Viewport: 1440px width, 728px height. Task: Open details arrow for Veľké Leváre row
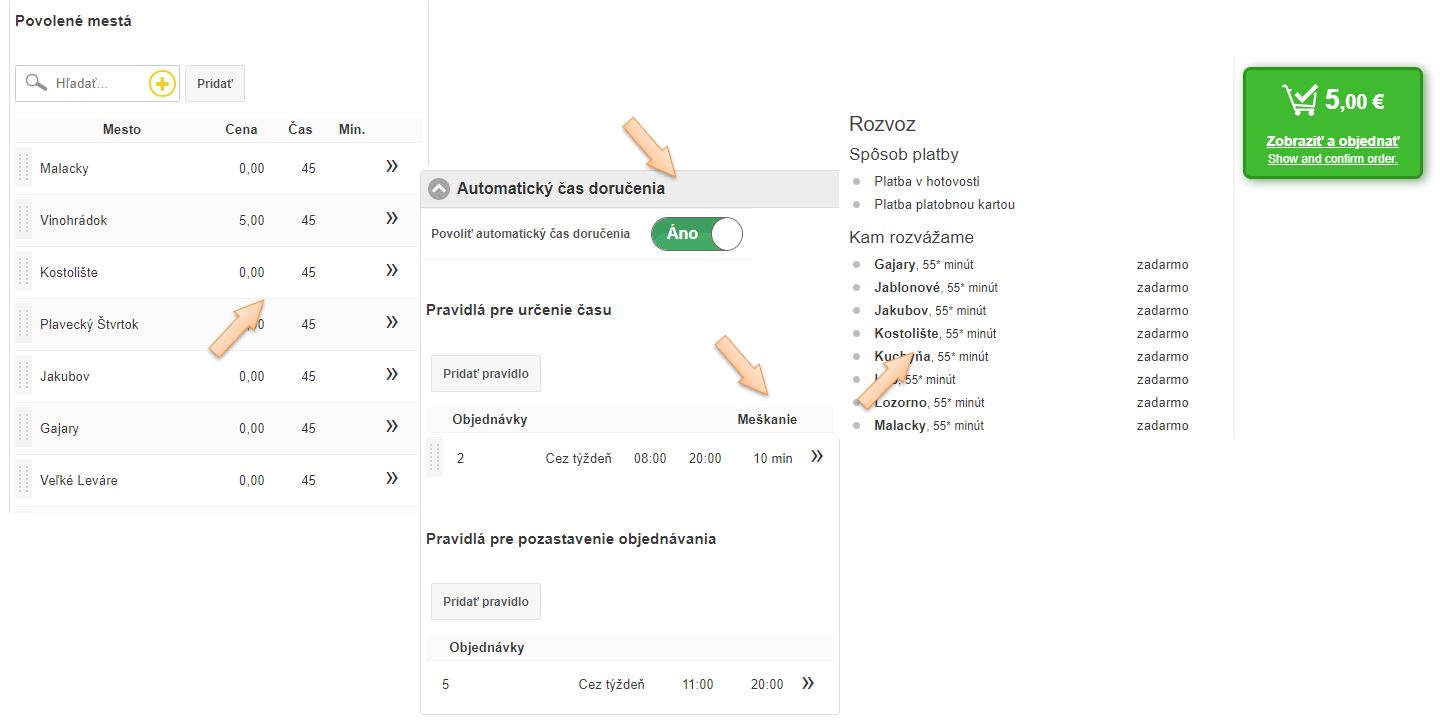392,479
